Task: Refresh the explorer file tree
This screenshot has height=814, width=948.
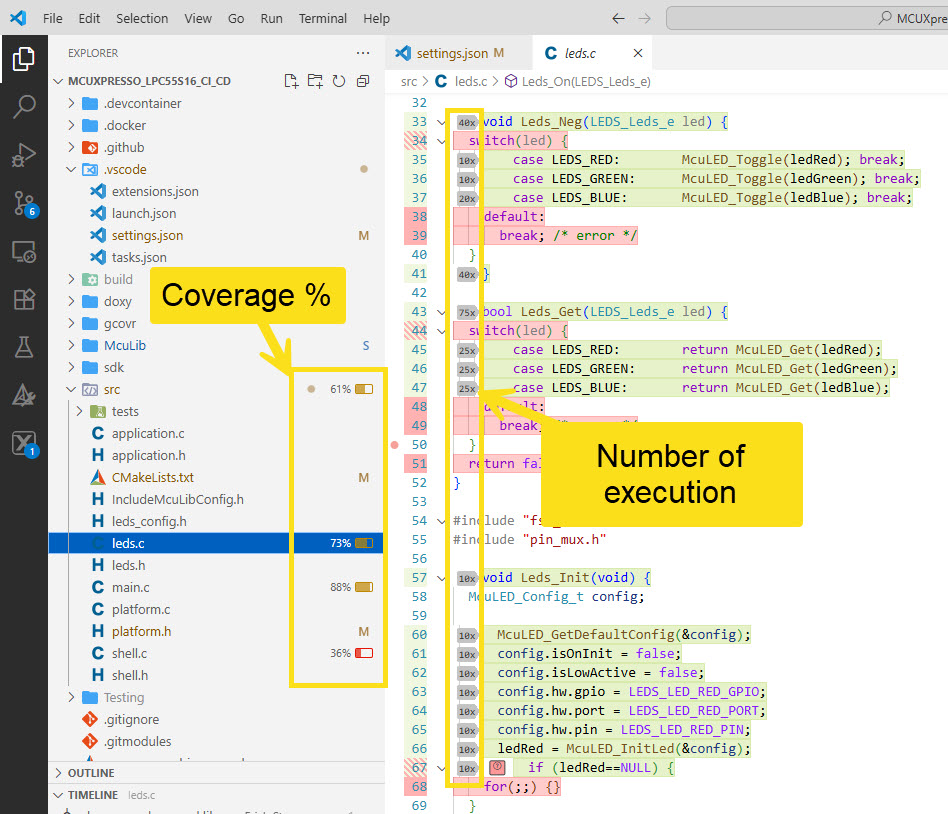Action: 339,81
